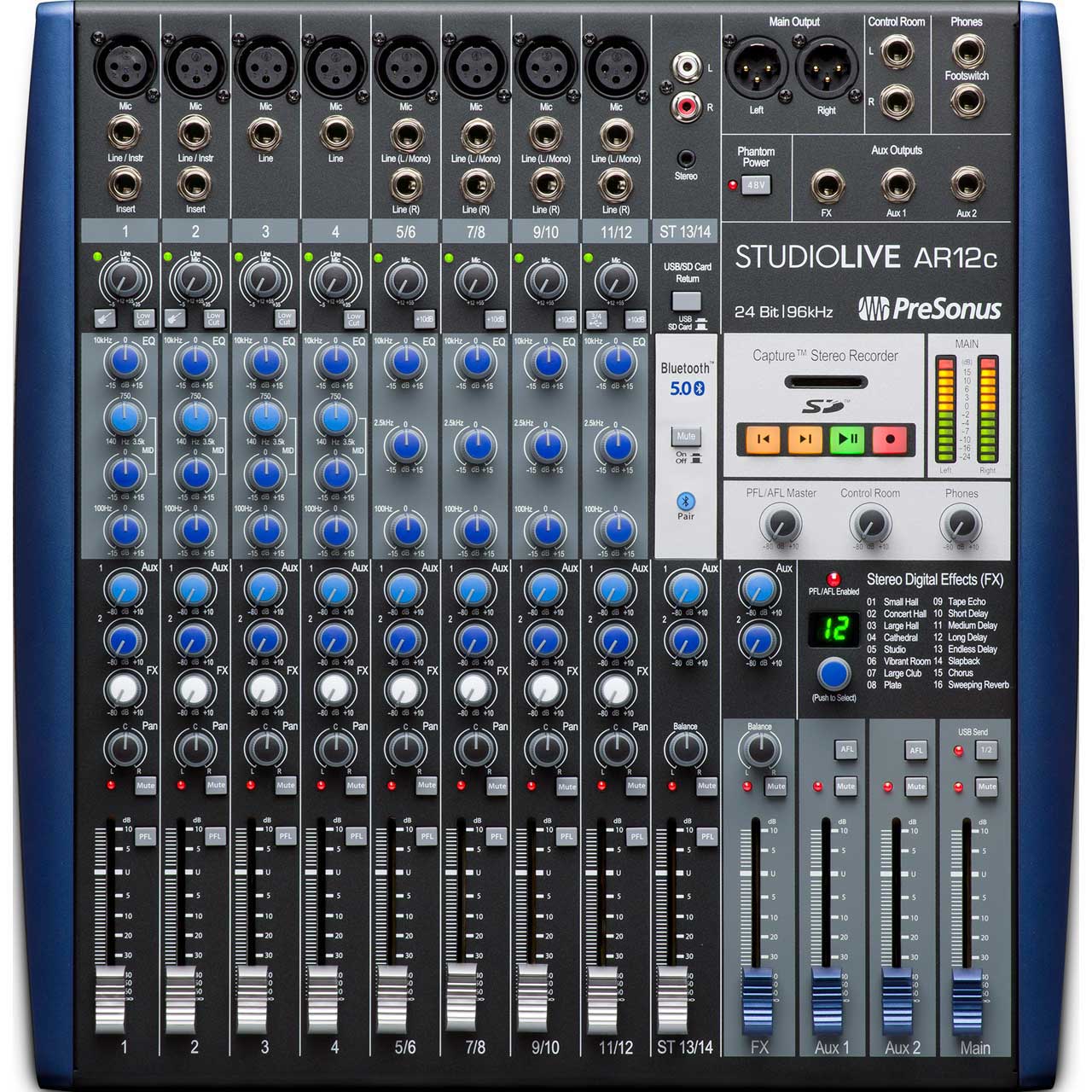The height and width of the screenshot is (1092, 1092).
Task: Toggle the USB 3/4 button on channel 11/12
Action: click(596, 318)
